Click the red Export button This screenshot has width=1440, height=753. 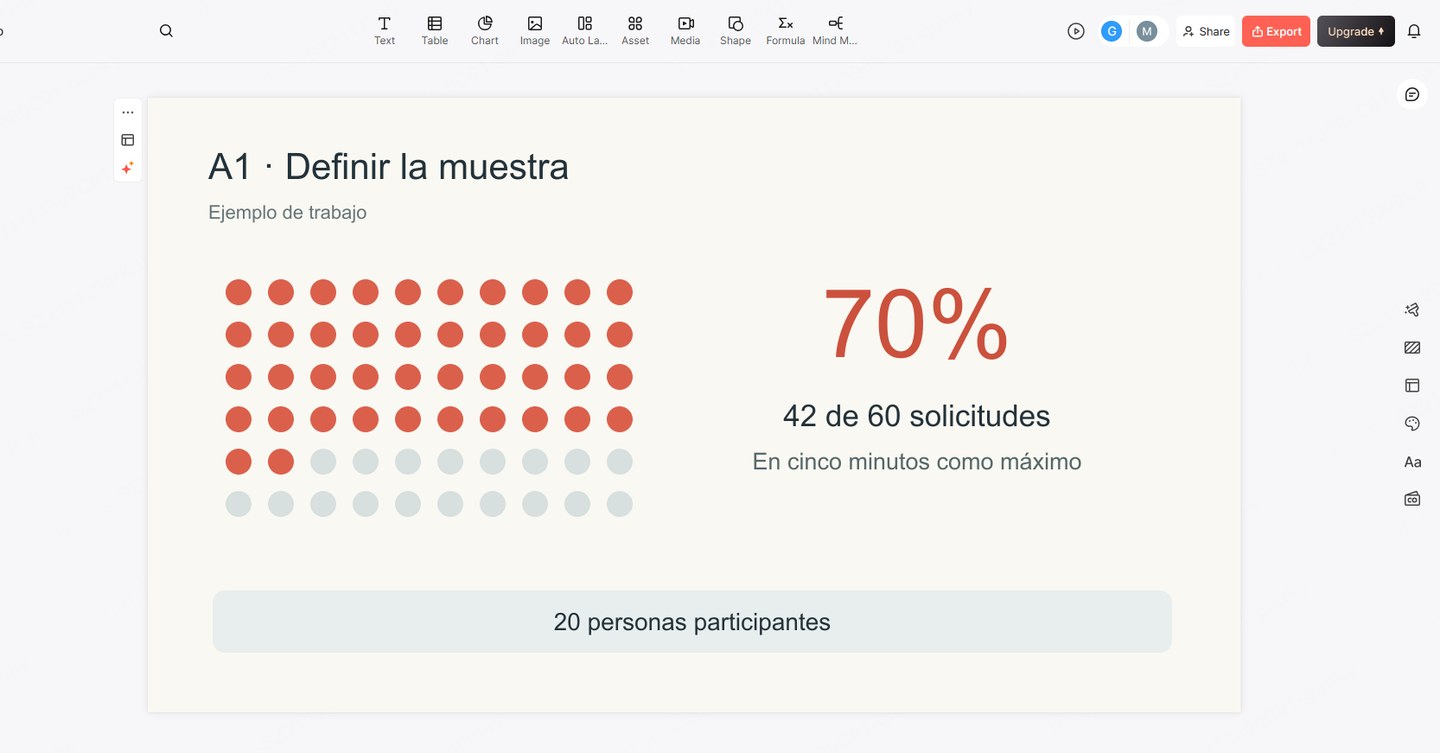click(x=1276, y=31)
